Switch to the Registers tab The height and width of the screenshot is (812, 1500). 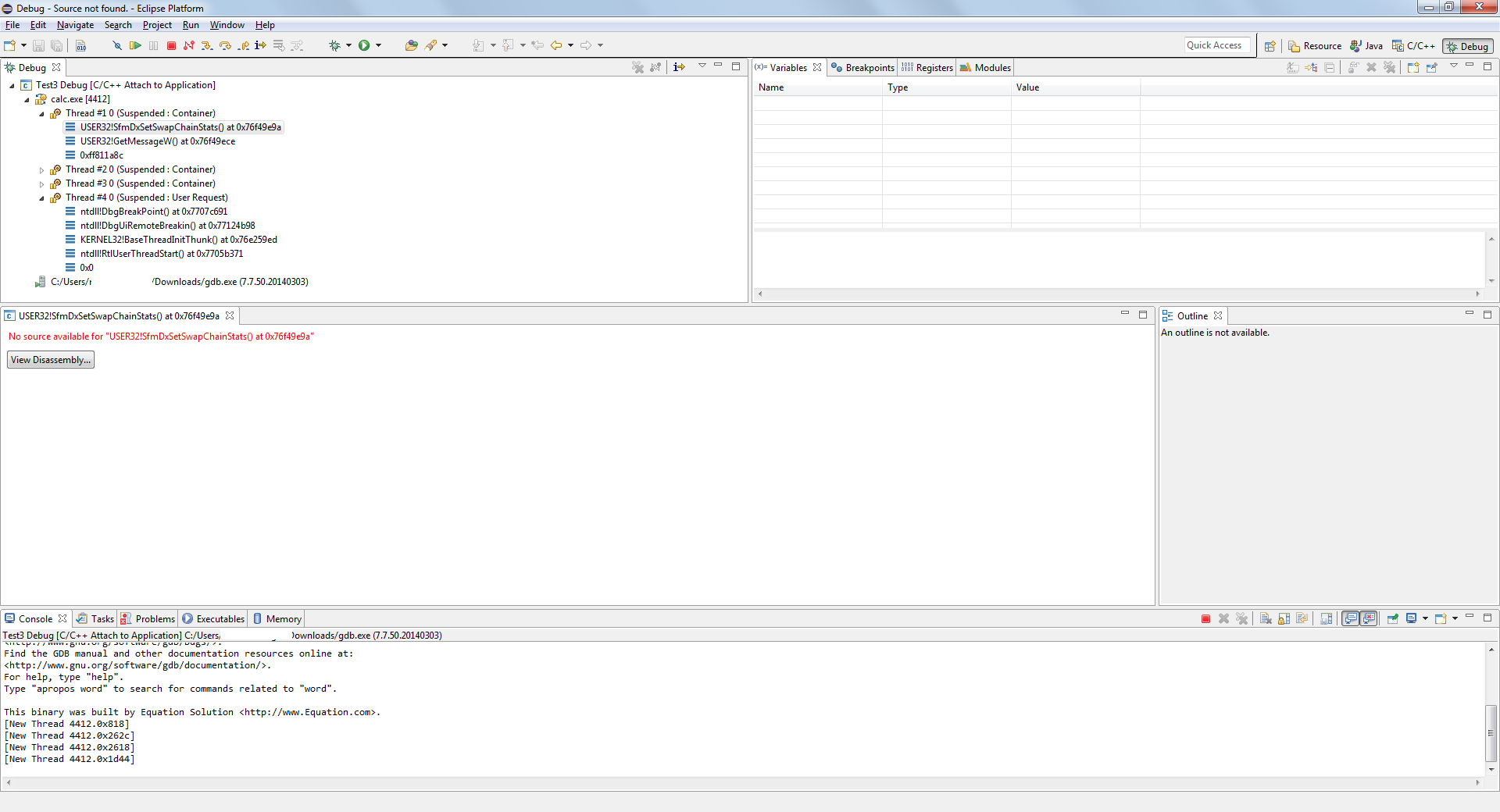click(x=927, y=68)
